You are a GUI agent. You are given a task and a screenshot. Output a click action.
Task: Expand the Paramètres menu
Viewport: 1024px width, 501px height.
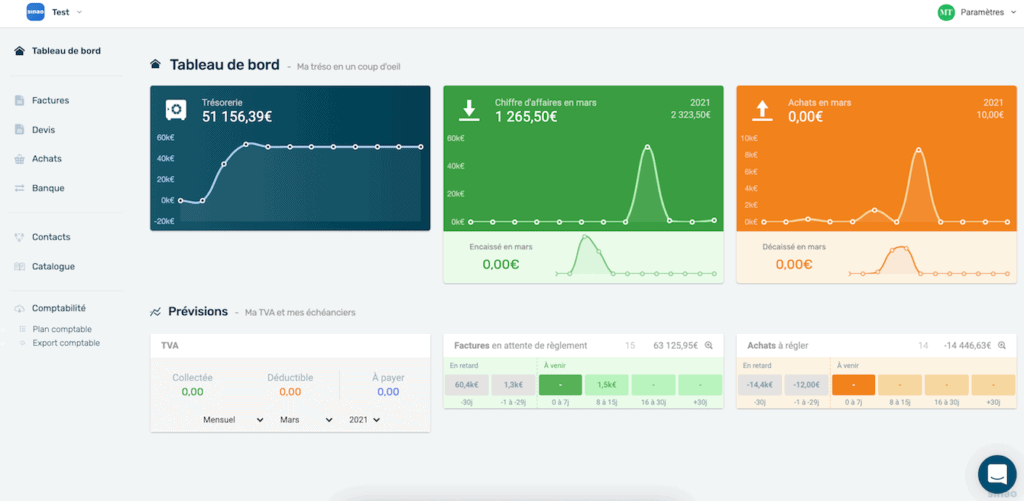(x=987, y=12)
